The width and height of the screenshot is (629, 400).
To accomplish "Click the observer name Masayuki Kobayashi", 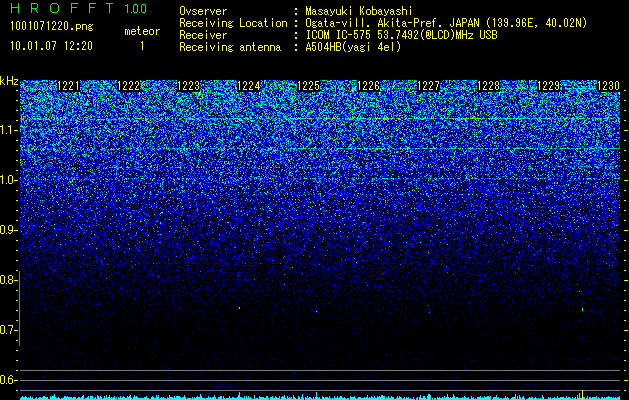I will pyautogui.click(x=358, y=11).
